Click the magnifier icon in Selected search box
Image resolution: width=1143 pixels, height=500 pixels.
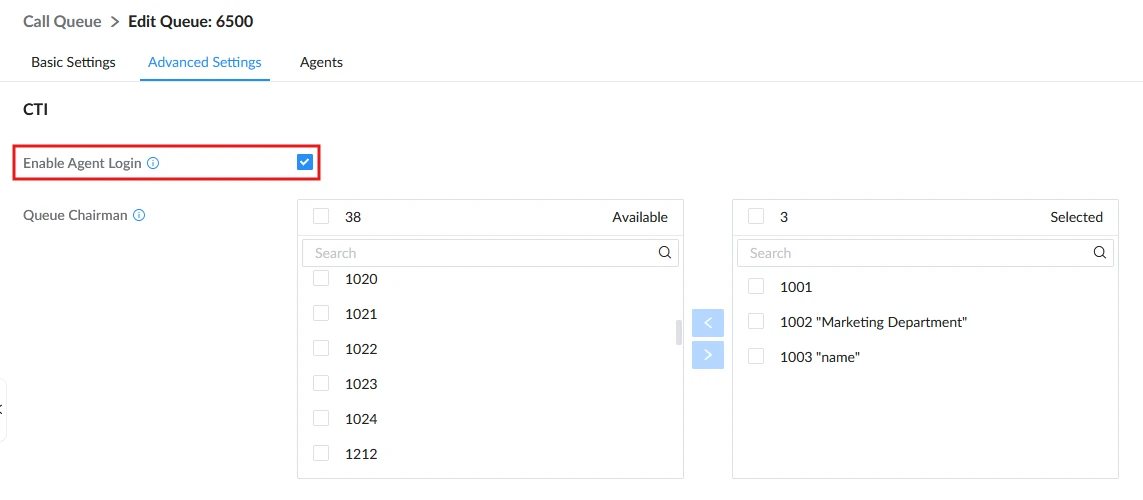coord(1099,252)
